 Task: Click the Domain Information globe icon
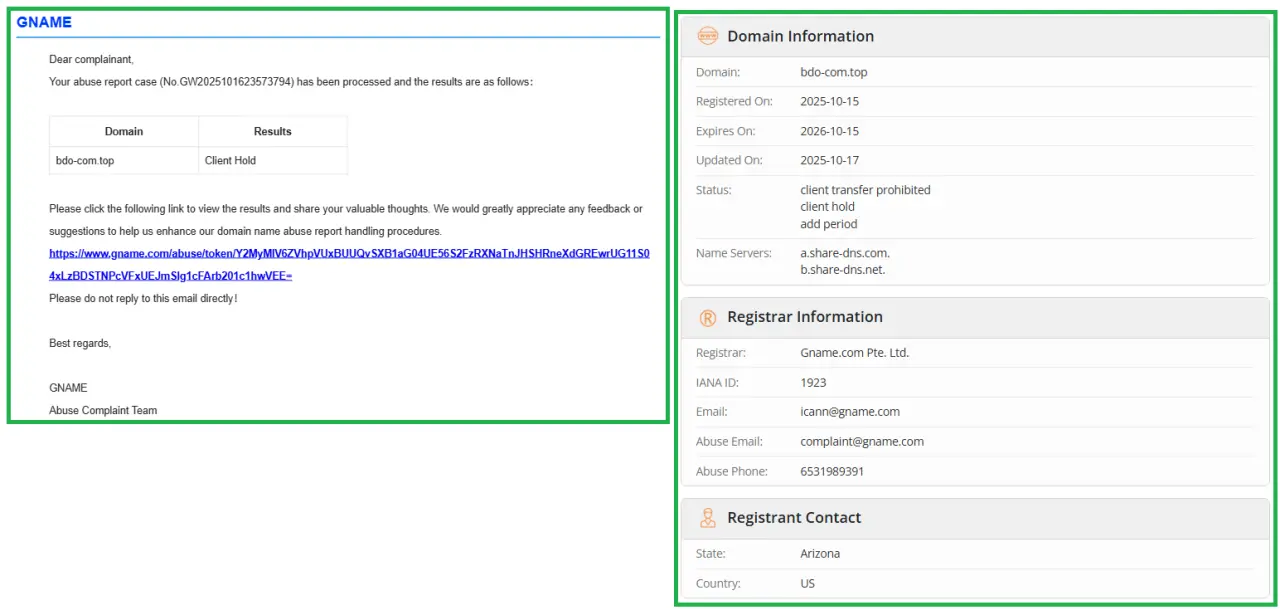(x=707, y=36)
